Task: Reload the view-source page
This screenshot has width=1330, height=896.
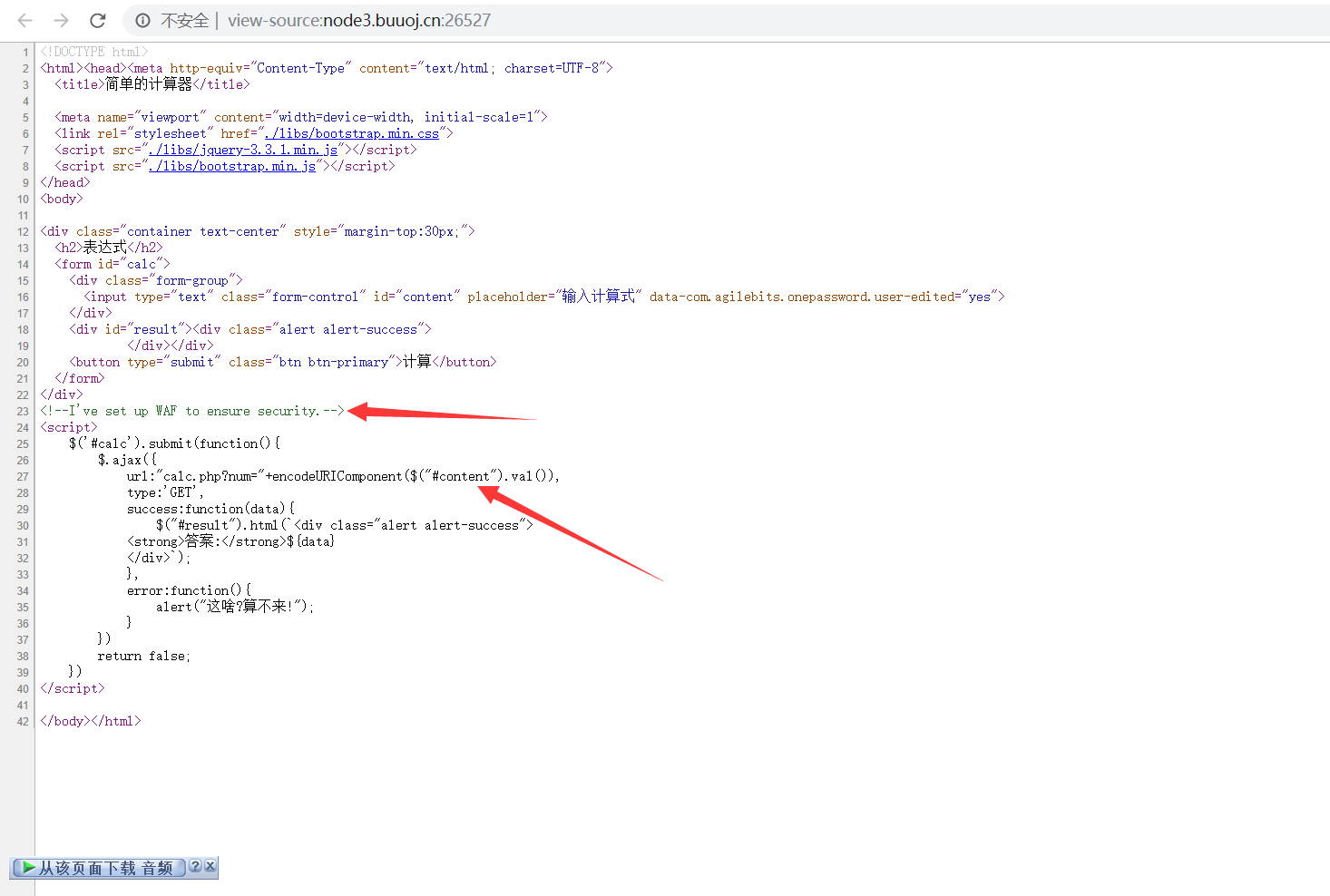Action: click(x=98, y=20)
